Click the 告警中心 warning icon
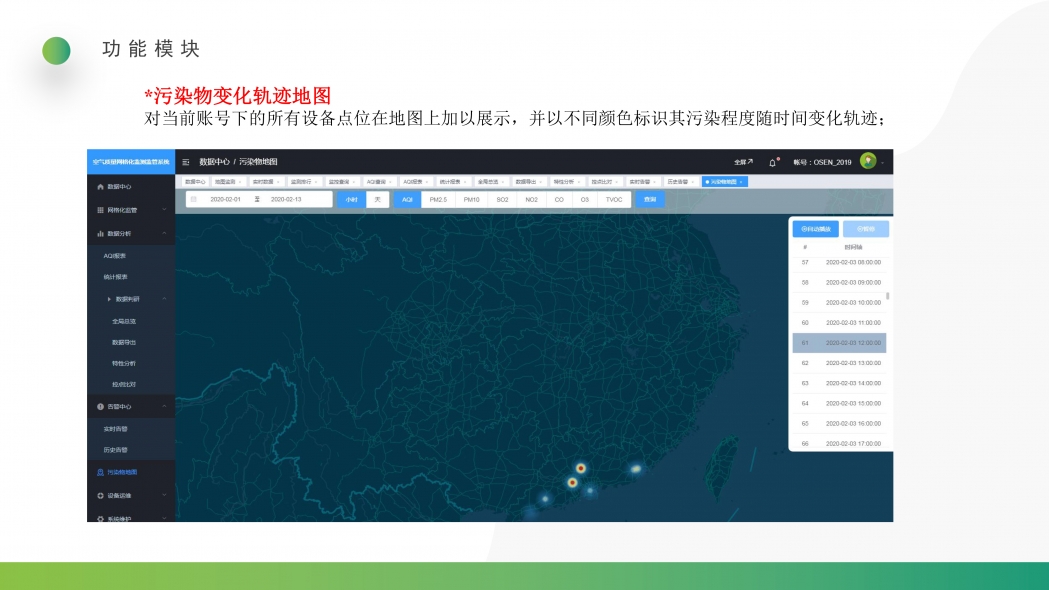The height and width of the screenshot is (590, 1049). (x=100, y=407)
